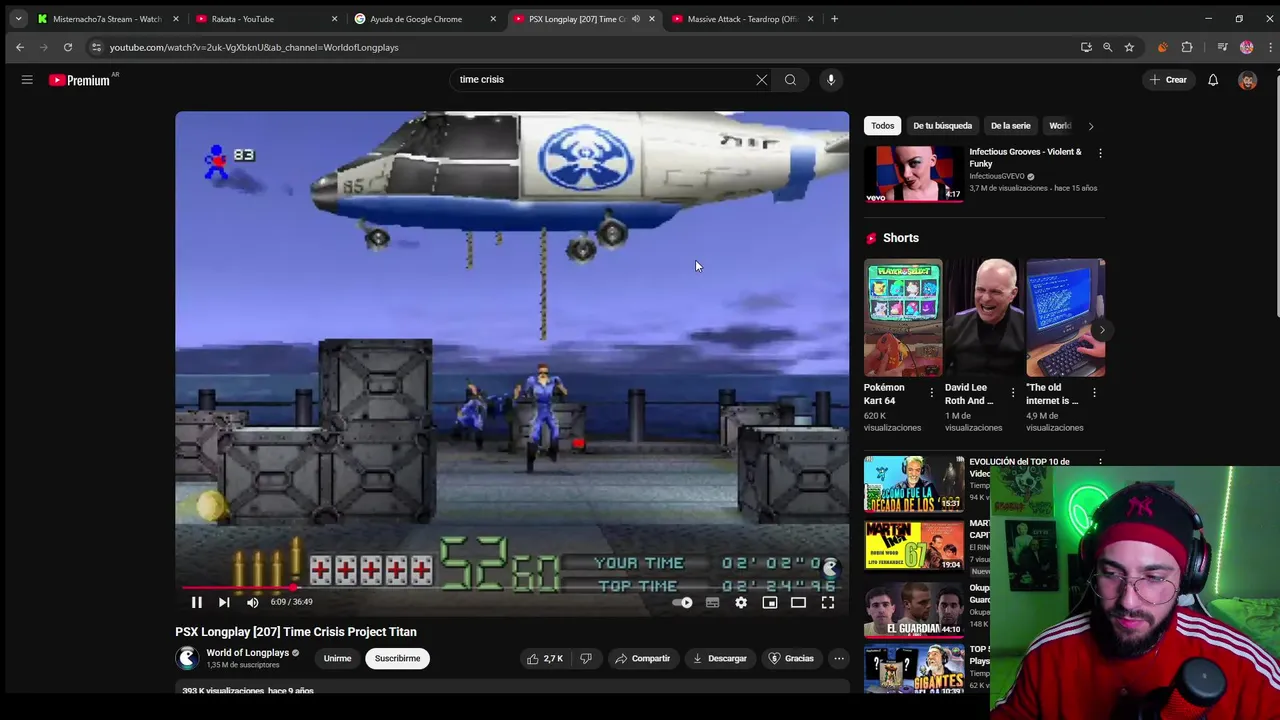Run search with the magnifier button

(x=790, y=80)
